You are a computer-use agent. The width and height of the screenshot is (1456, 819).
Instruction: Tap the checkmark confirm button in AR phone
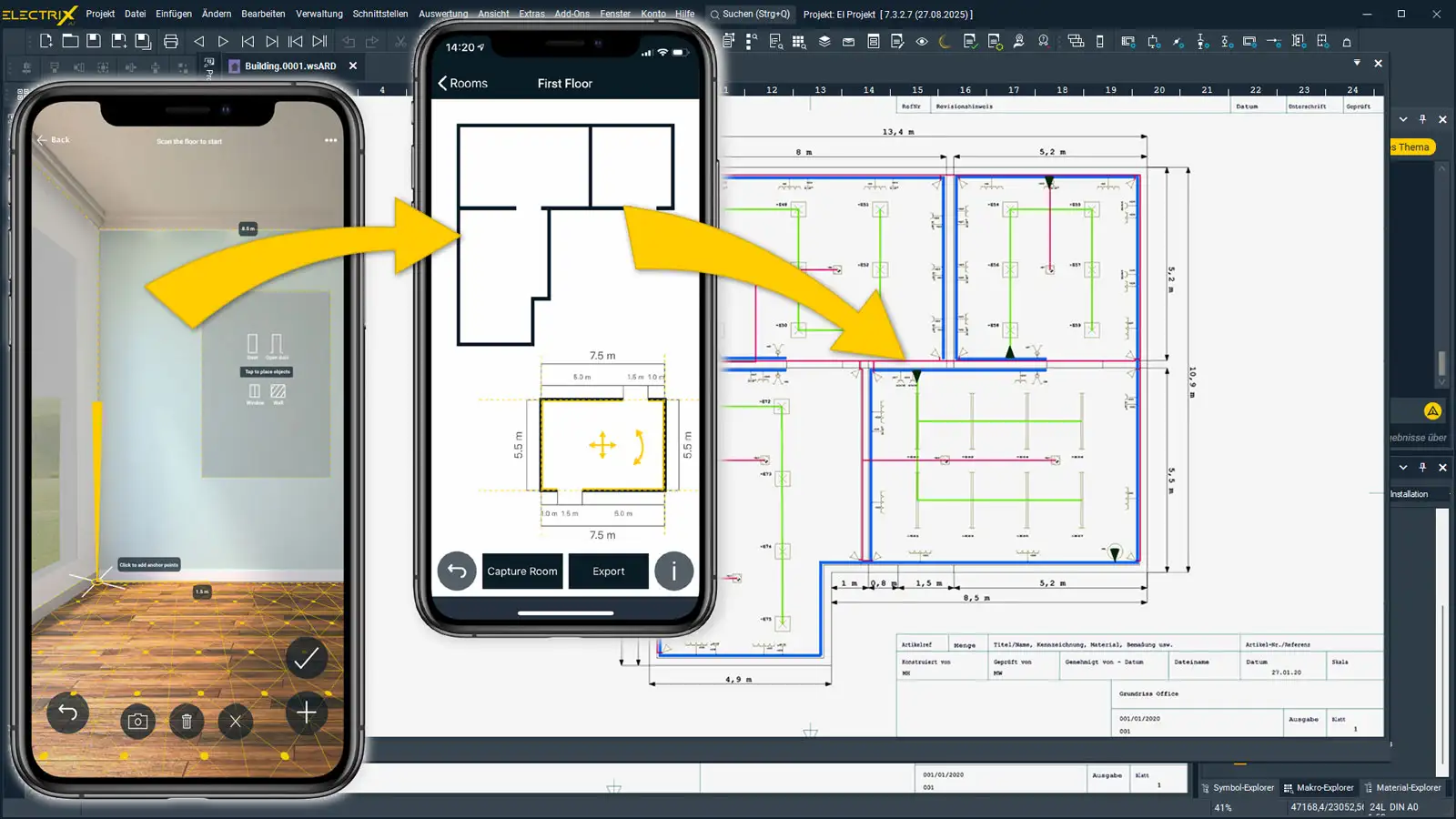(307, 658)
